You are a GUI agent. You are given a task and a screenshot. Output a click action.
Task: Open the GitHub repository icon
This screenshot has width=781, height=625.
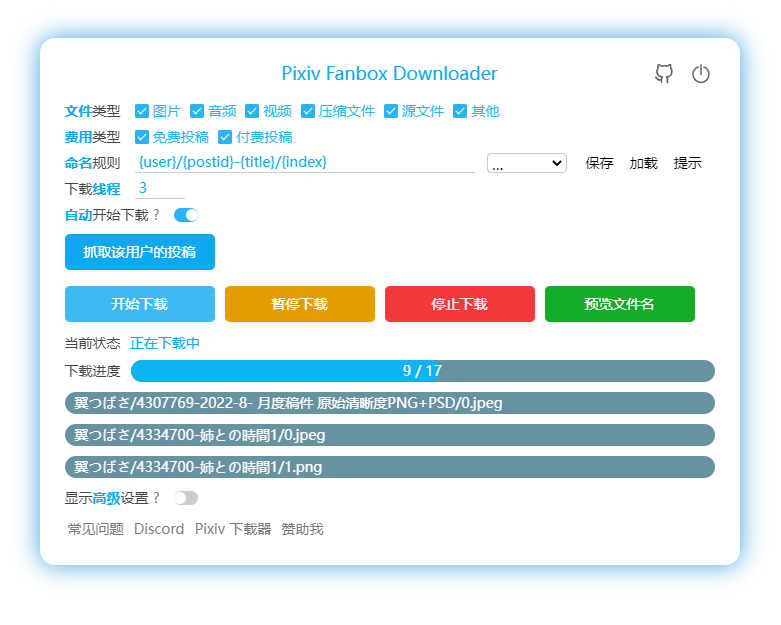(663, 74)
